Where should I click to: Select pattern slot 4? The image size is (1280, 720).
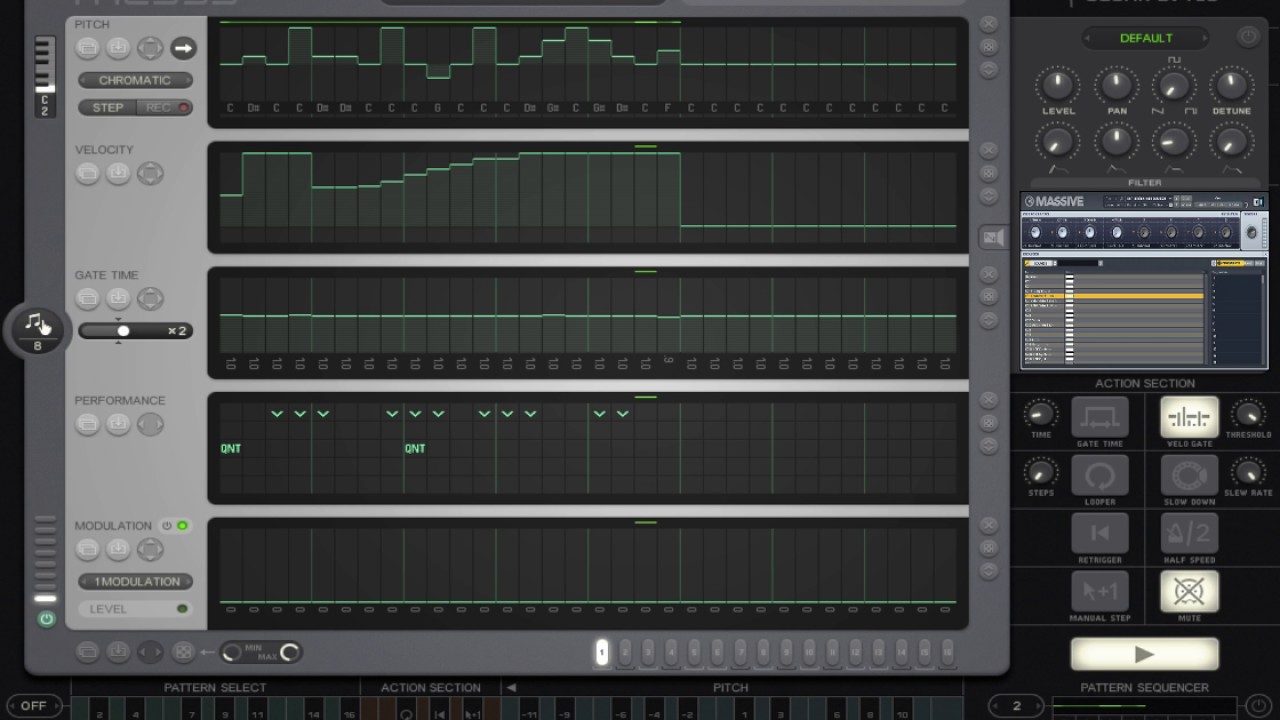click(671, 652)
